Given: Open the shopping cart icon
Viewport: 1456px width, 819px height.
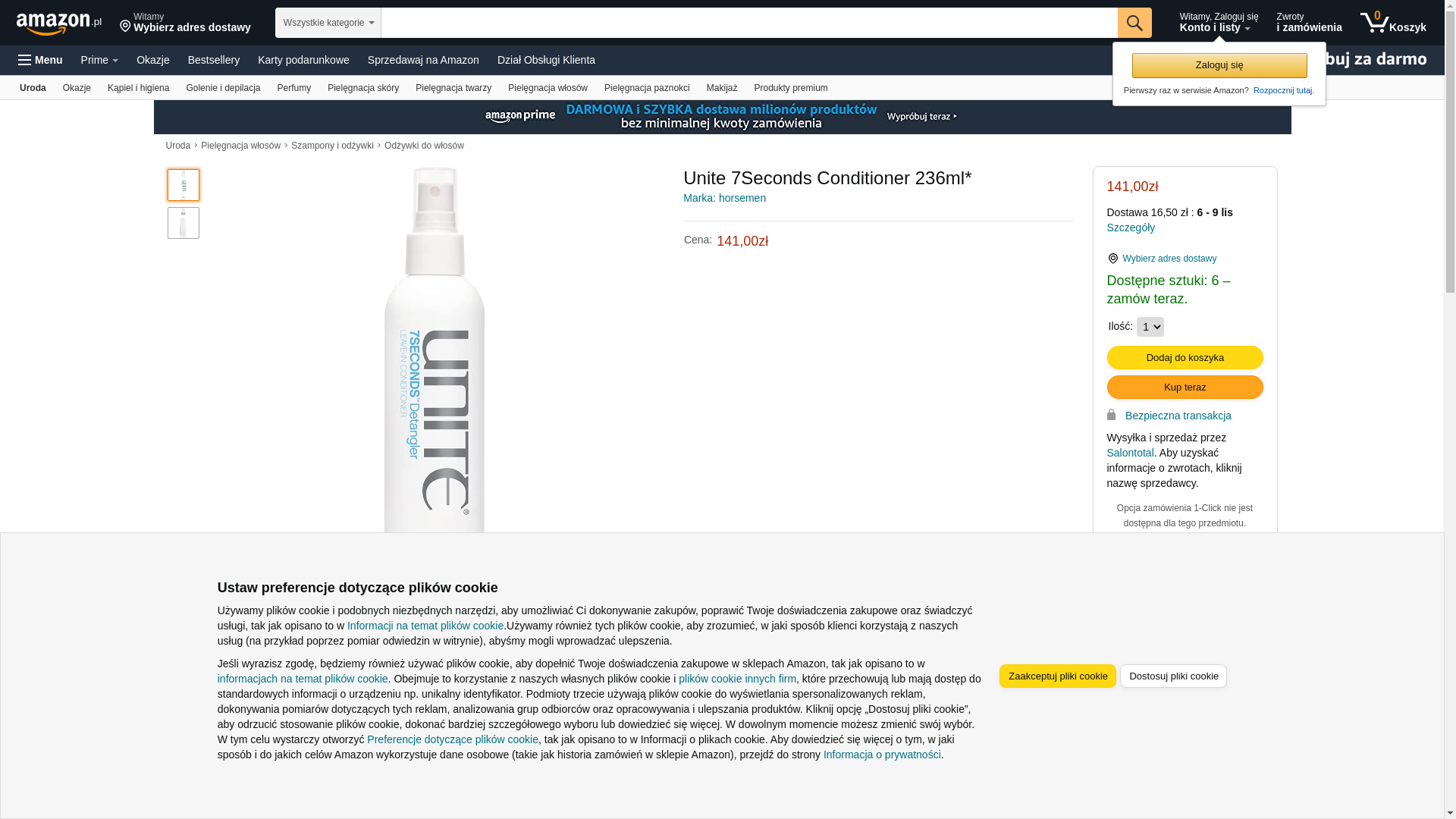Looking at the screenshot, I should click(1373, 22).
